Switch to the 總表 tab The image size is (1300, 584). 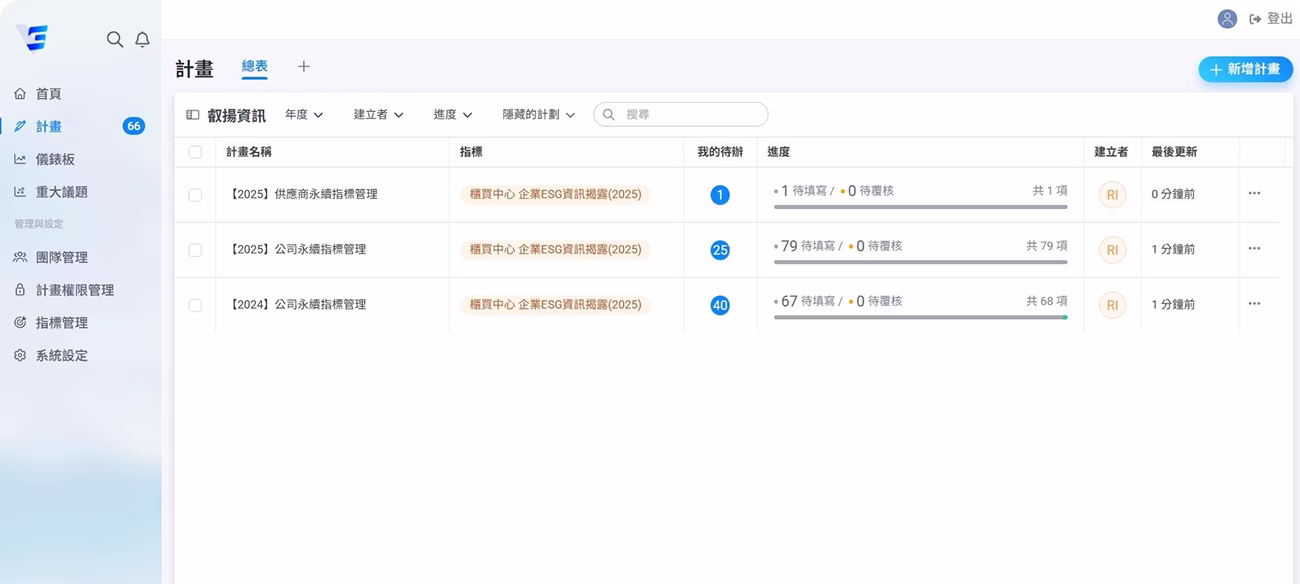point(253,67)
